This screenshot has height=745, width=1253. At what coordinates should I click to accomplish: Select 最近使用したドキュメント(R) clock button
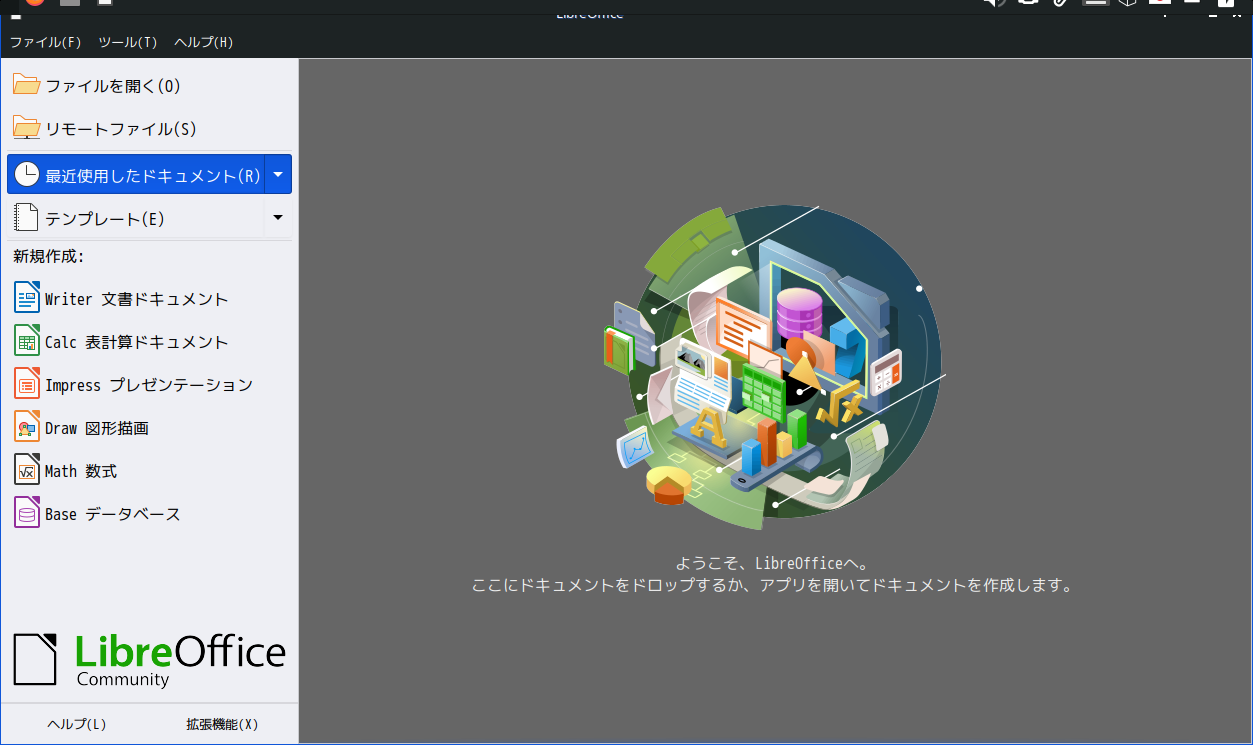tap(136, 175)
